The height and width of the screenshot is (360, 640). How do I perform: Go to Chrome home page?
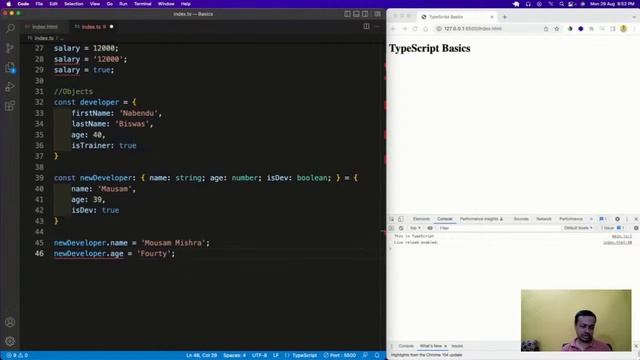pos(425,29)
